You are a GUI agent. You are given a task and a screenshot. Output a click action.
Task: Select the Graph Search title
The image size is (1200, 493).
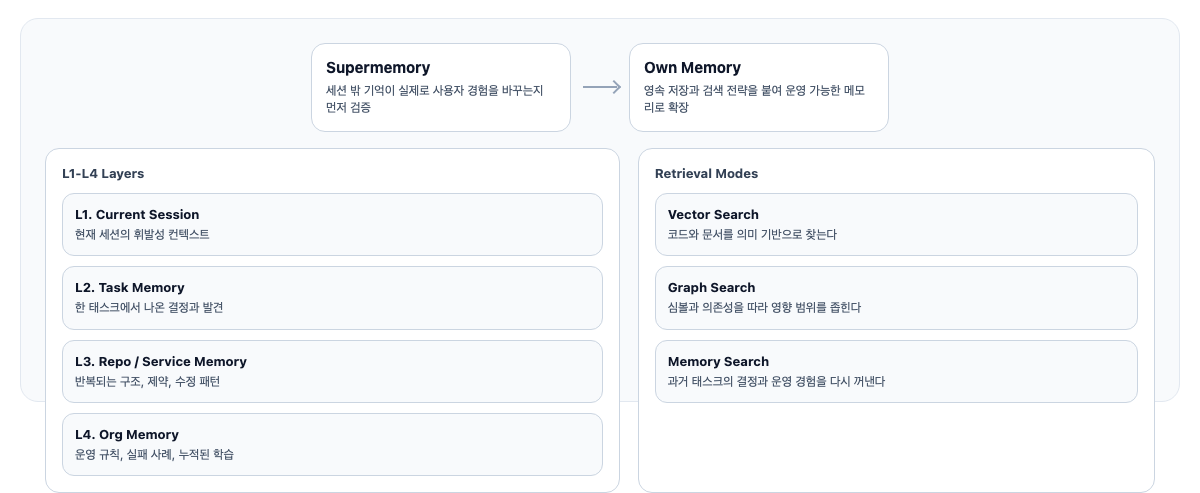click(711, 287)
